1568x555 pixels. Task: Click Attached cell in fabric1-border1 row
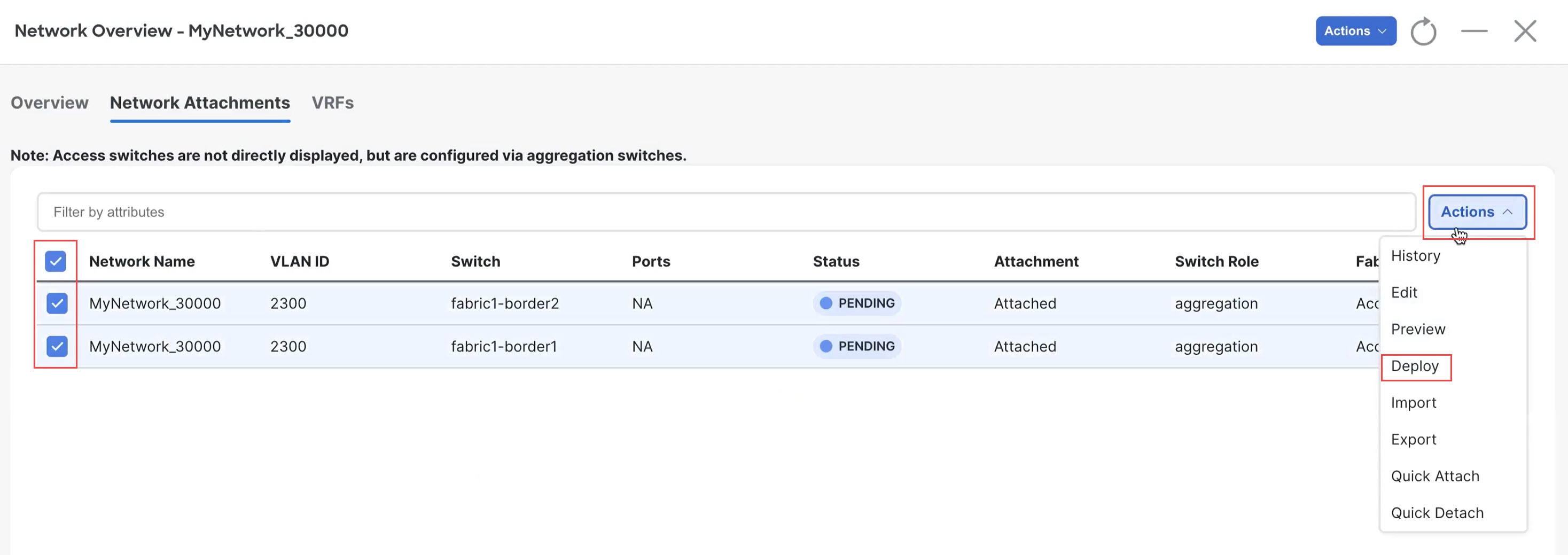coord(1025,347)
